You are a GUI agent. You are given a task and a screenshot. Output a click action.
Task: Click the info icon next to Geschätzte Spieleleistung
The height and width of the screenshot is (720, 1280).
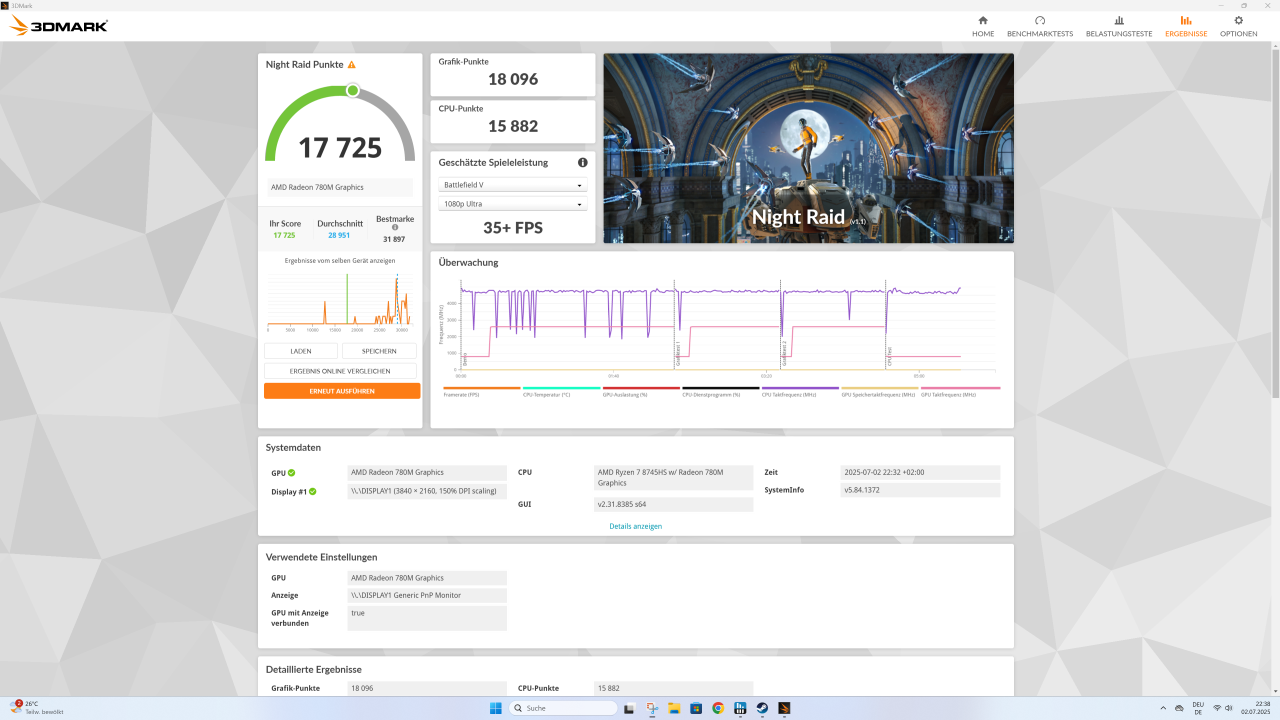[582, 162]
